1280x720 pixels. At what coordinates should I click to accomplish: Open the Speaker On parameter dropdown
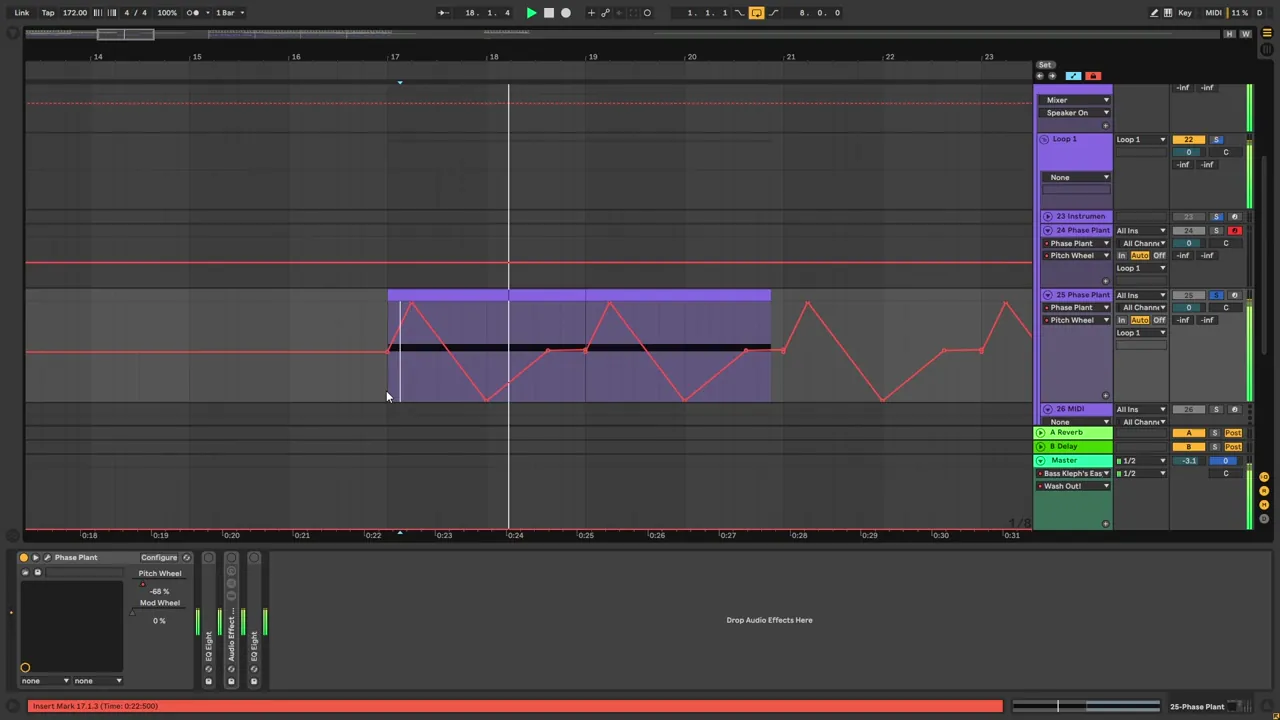coord(1076,113)
